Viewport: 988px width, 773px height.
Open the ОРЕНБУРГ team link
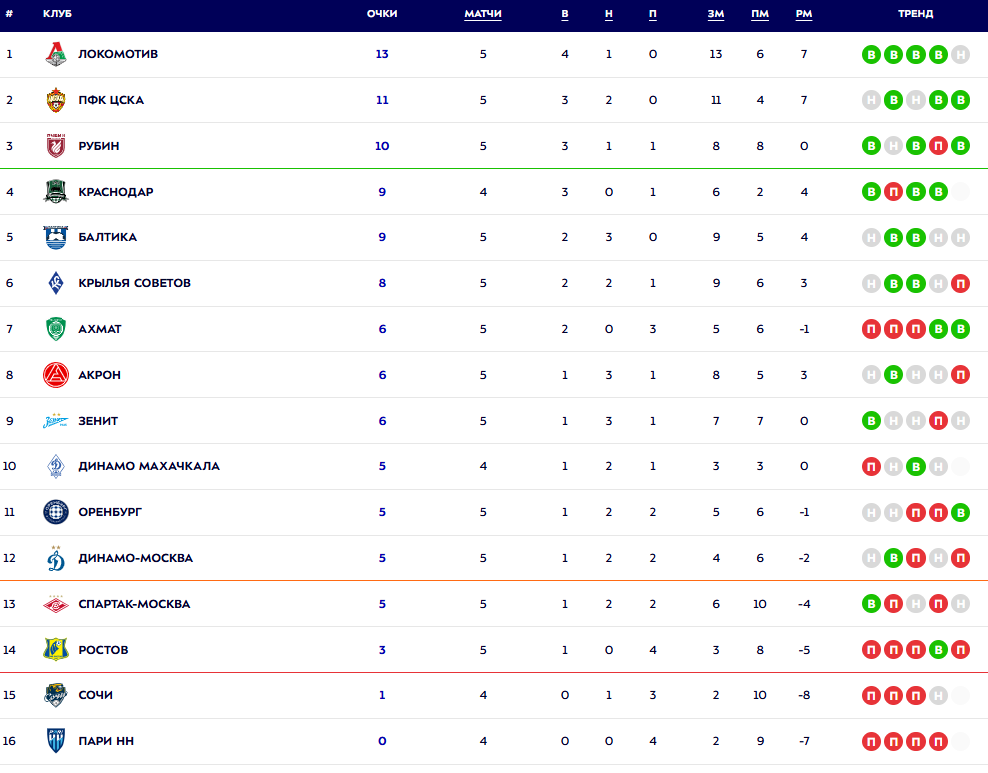[110, 512]
